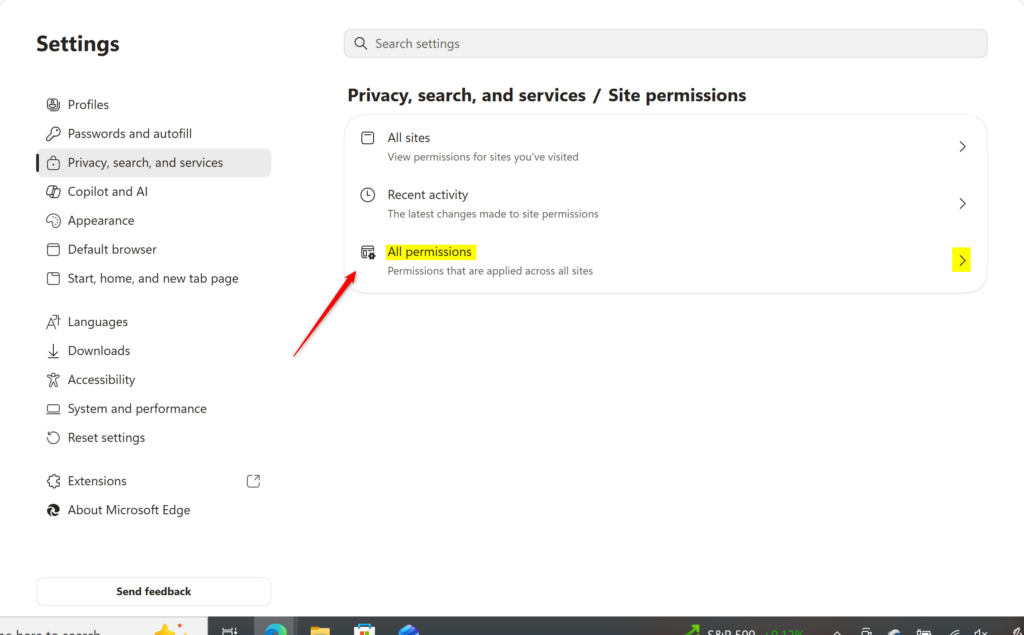Image resolution: width=1024 pixels, height=635 pixels.
Task: Go to Downloads settings
Action: point(153,351)
